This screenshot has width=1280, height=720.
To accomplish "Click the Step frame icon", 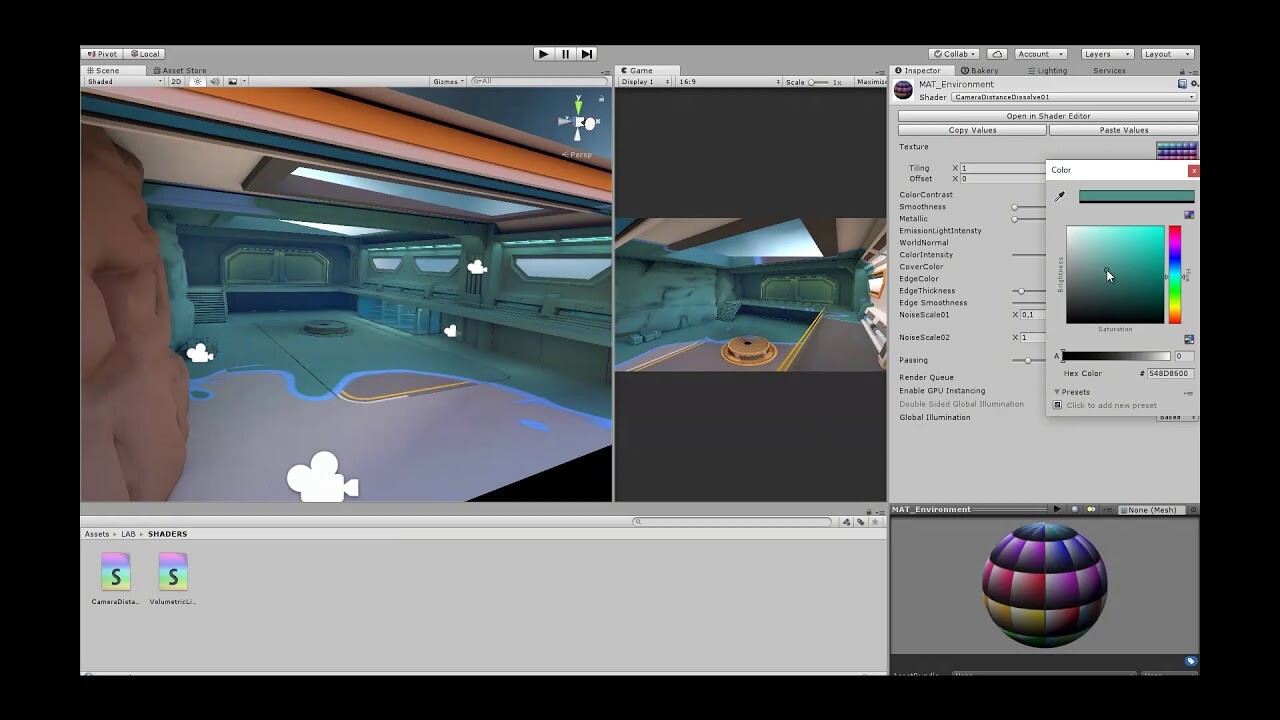I will [586, 53].
